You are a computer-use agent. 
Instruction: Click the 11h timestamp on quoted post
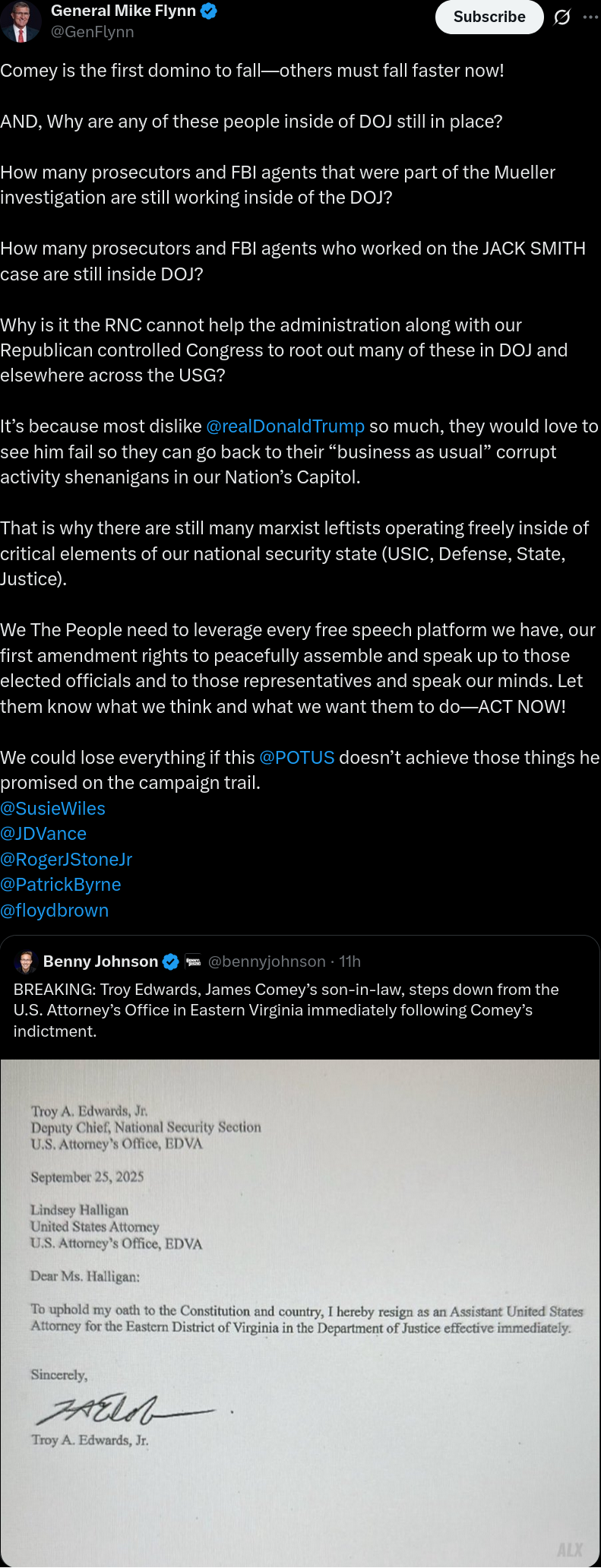[x=350, y=961]
